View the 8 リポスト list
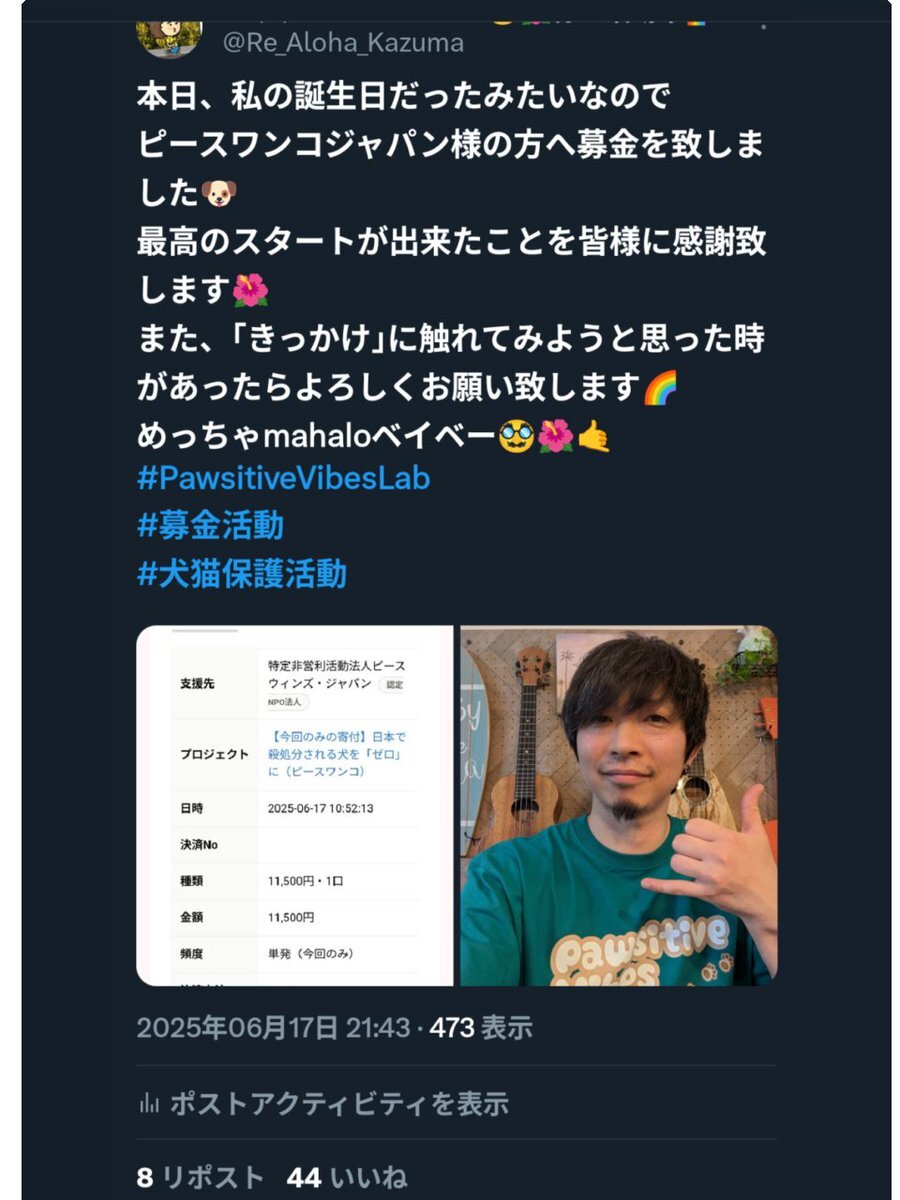The width and height of the screenshot is (900, 1200). 200,1177
